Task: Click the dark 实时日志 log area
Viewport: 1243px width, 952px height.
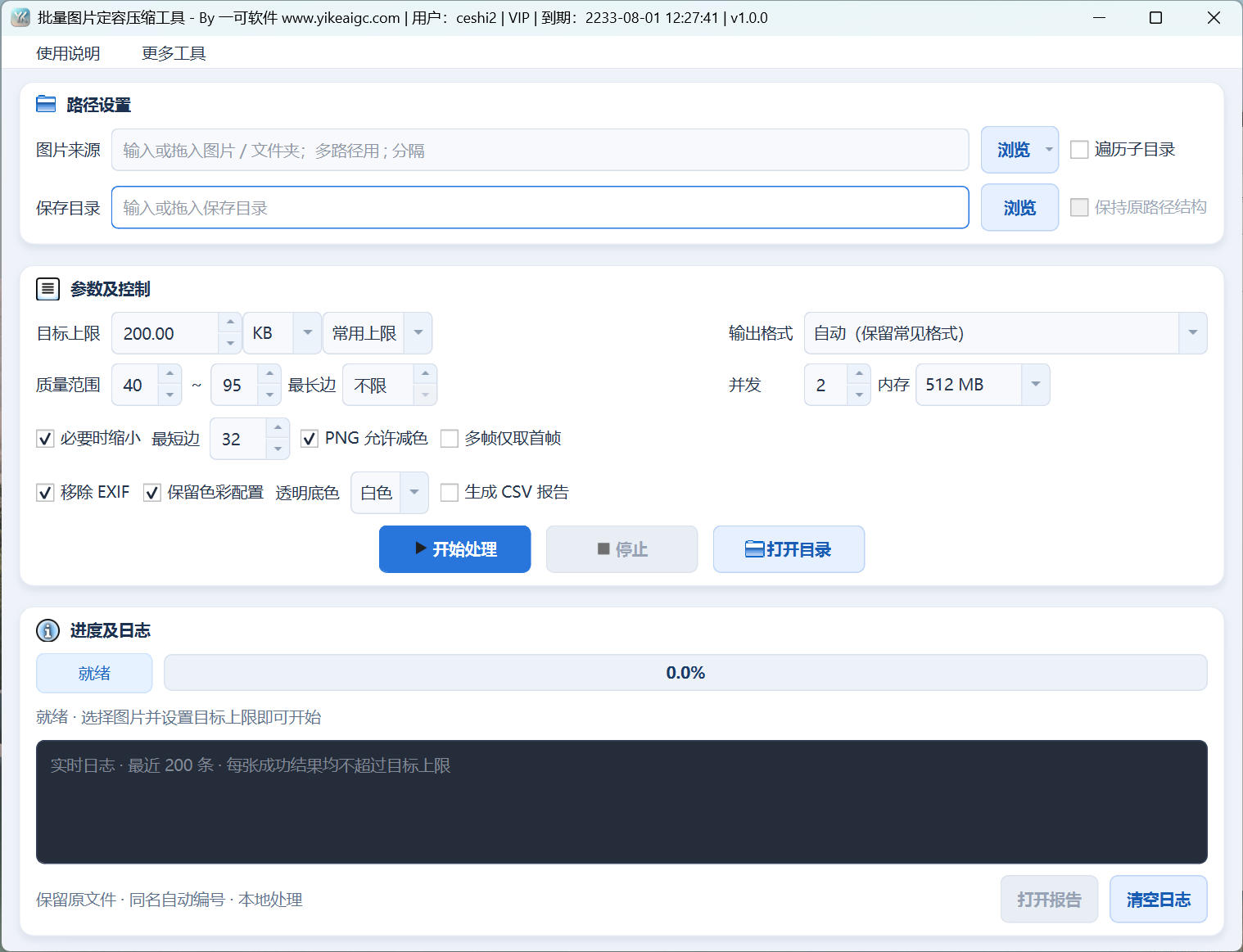Action: coord(621,802)
